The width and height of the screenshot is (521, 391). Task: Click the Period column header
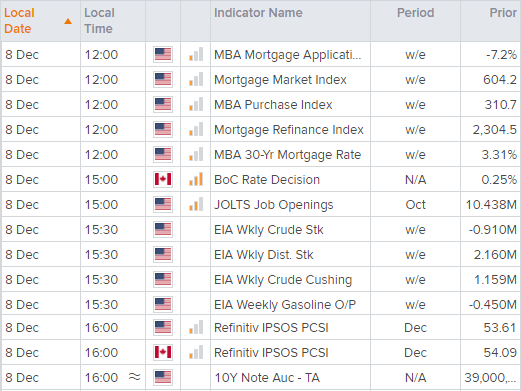(x=415, y=13)
